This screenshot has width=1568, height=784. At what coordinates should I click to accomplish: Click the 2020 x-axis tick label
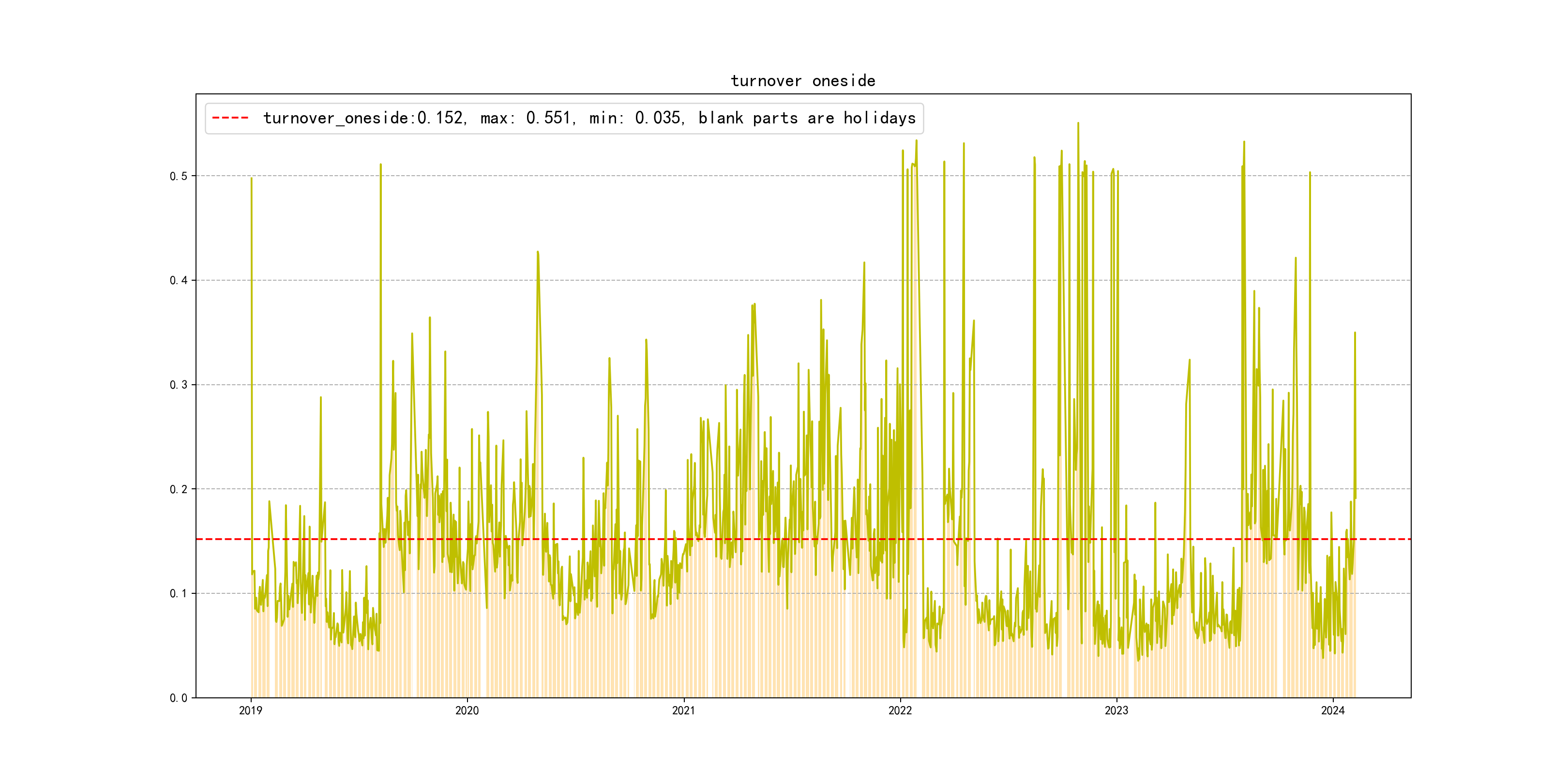point(467,710)
